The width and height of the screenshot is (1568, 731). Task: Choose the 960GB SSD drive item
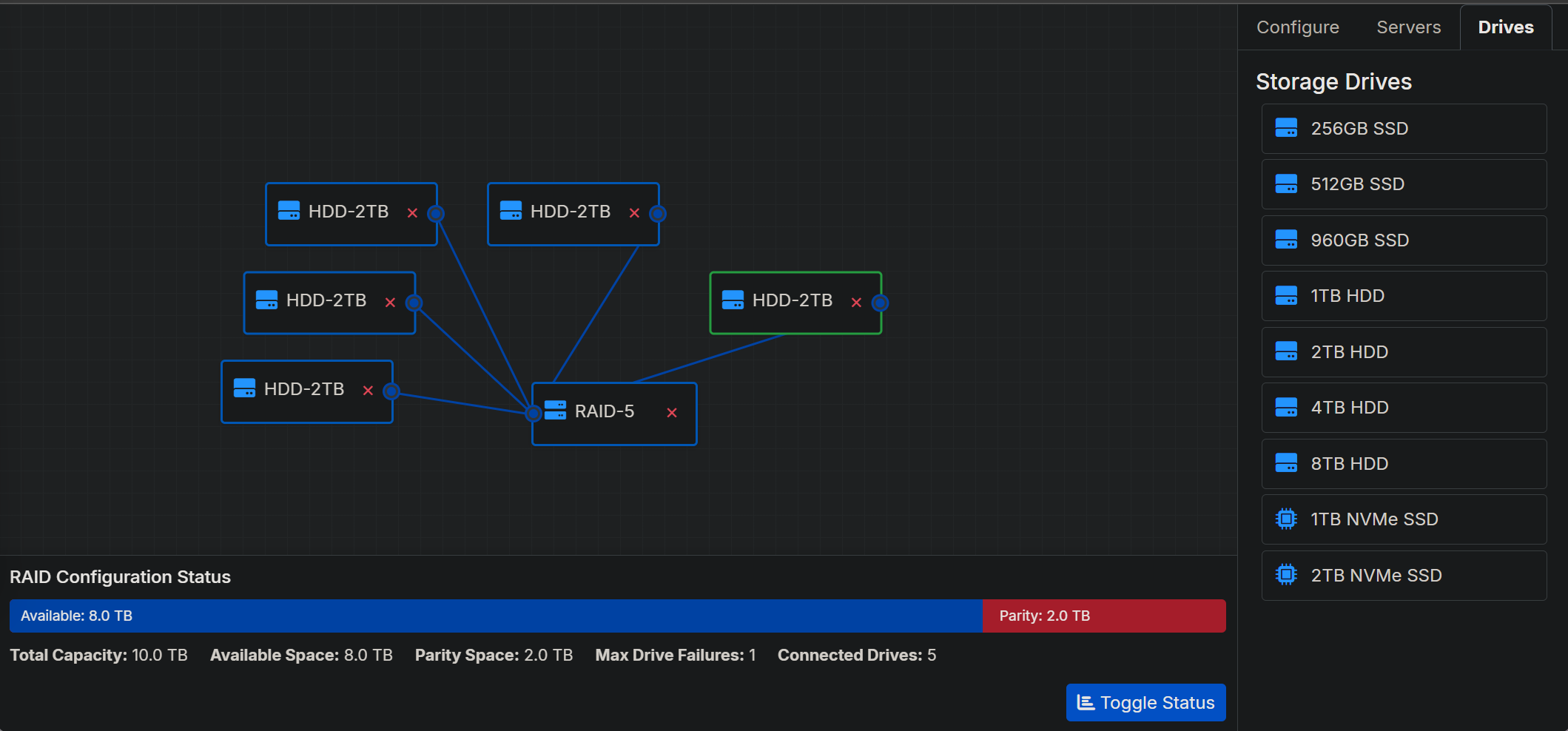[1404, 240]
